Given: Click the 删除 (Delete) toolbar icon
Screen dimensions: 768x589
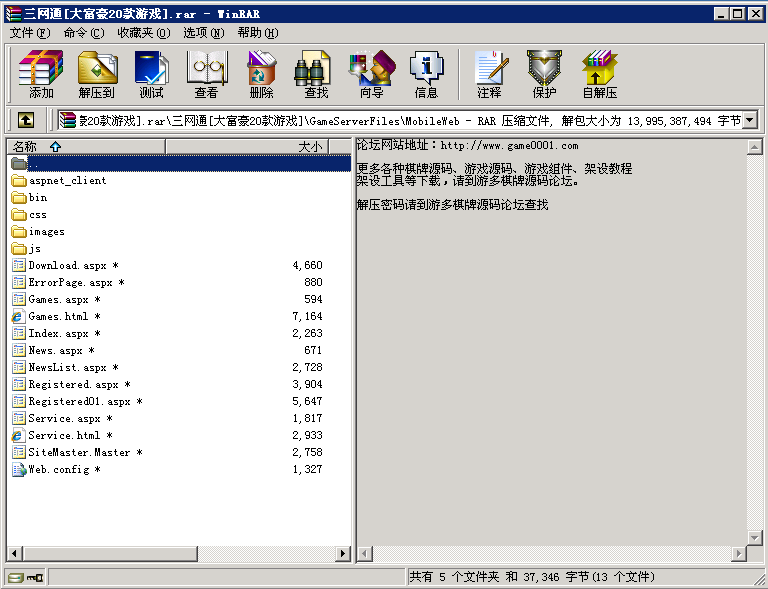Looking at the screenshot, I should [x=261, y=75].
